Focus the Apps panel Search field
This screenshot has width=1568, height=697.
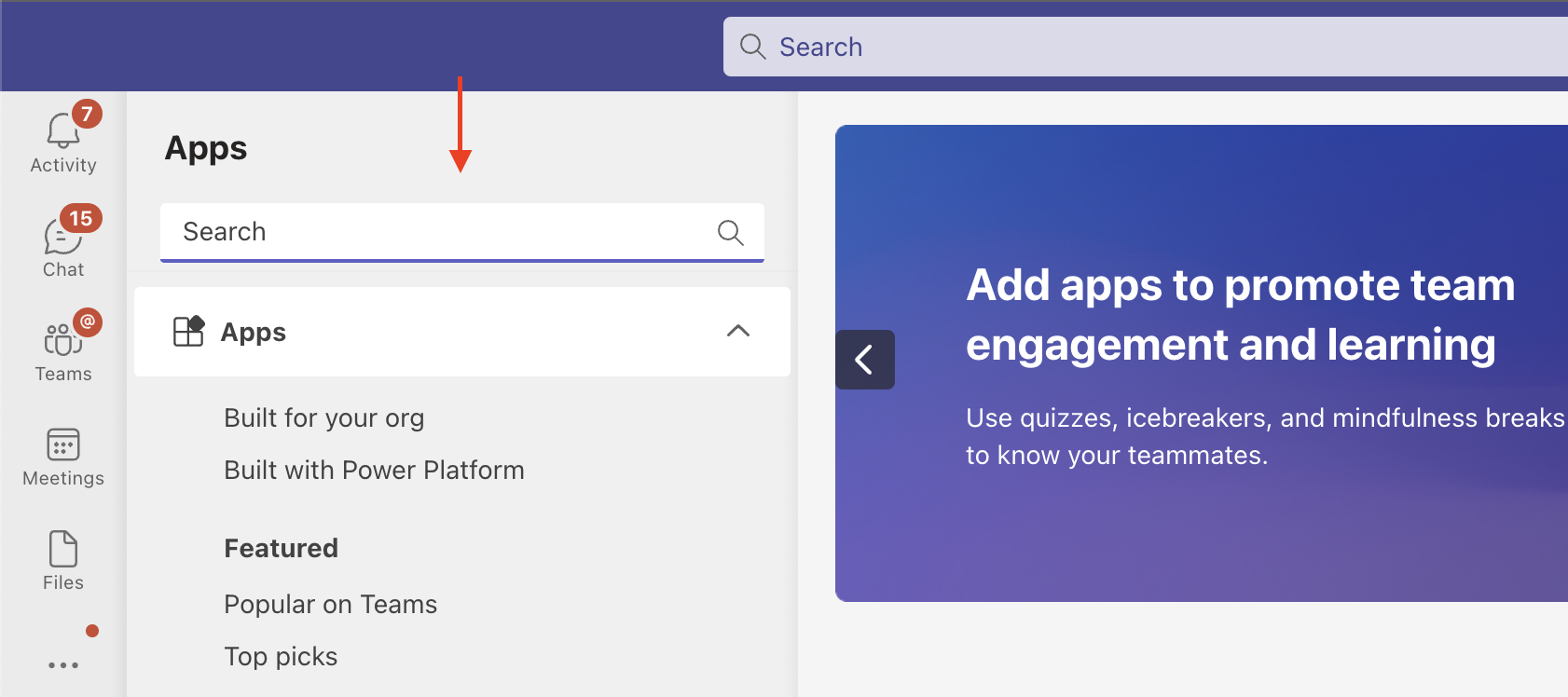[462, 232]
